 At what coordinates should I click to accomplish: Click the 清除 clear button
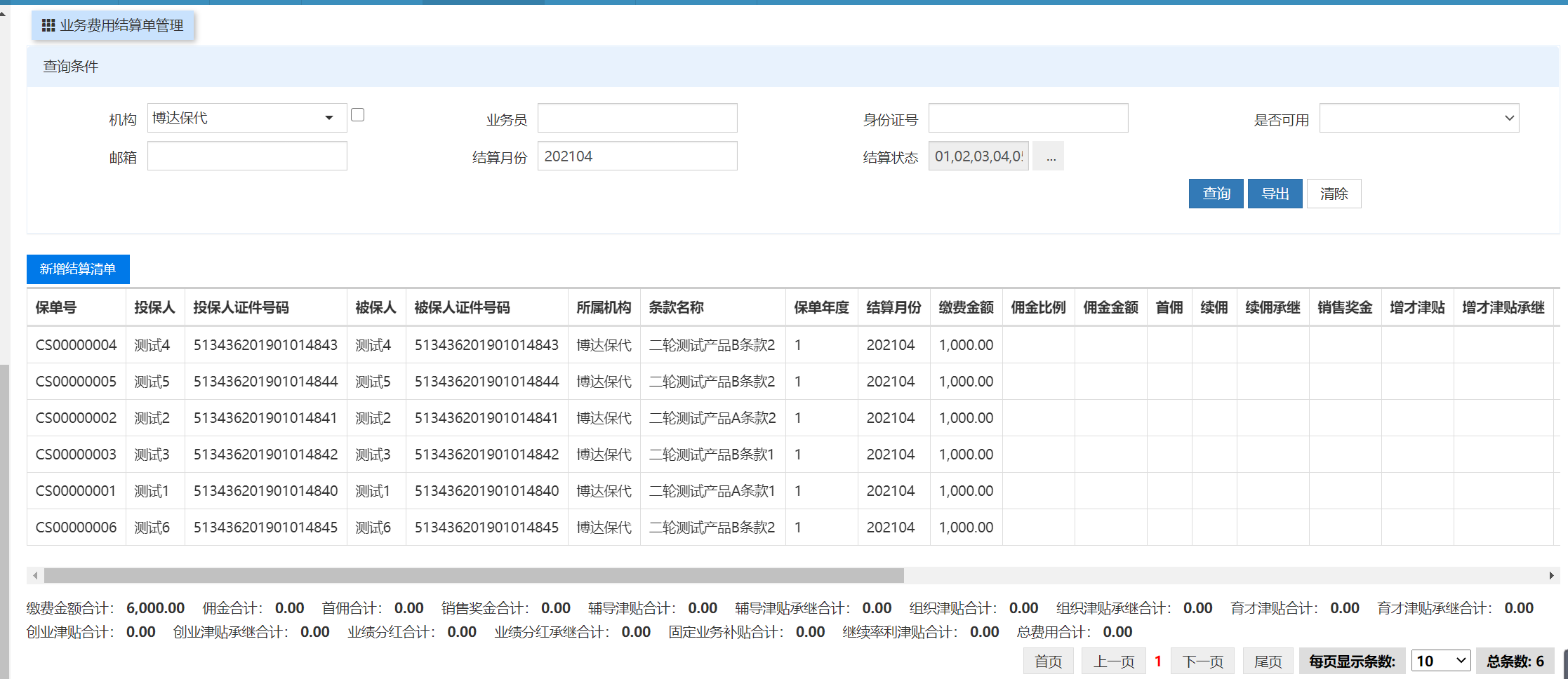click(1333, 194)
